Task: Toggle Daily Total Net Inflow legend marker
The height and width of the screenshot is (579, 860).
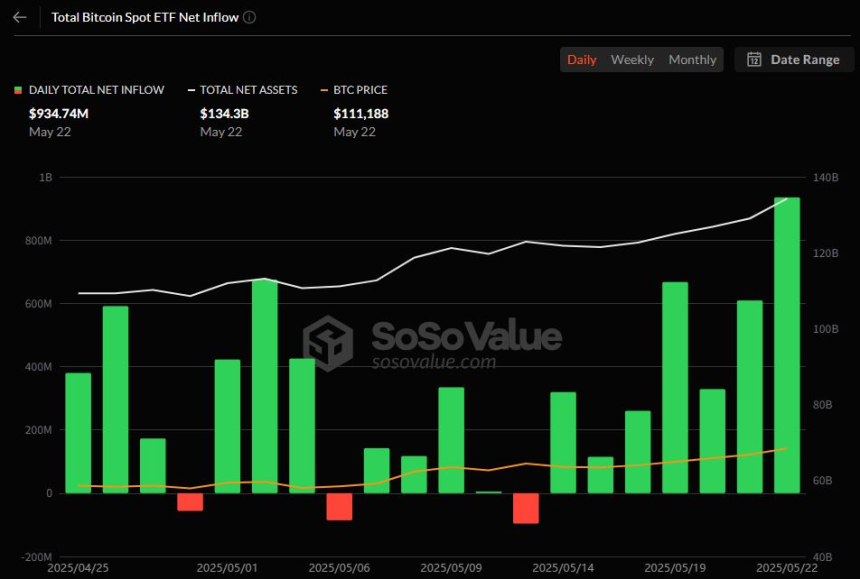Action: (18, 90)
